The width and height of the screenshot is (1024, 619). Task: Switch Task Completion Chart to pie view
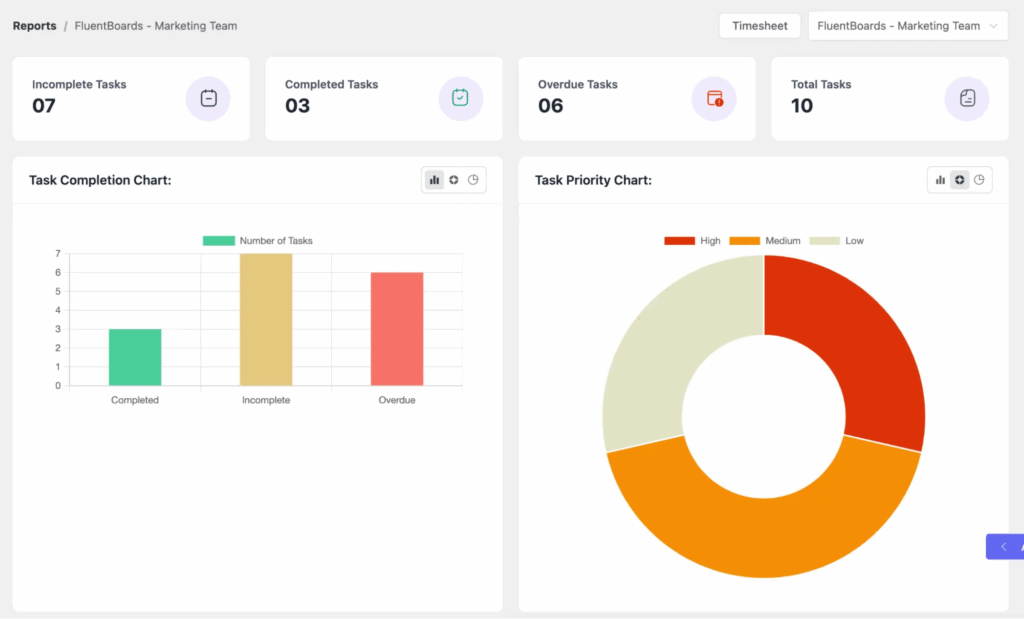pos(472,179)
